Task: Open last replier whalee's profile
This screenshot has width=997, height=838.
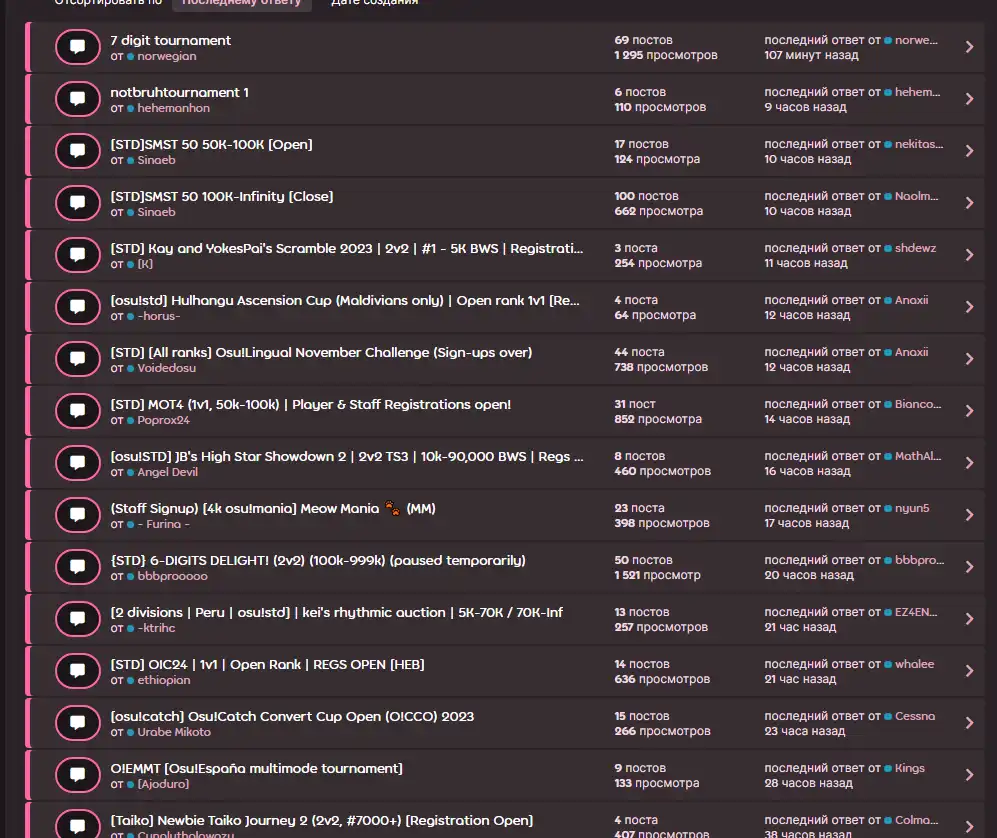Action: [x=914, y=664]
